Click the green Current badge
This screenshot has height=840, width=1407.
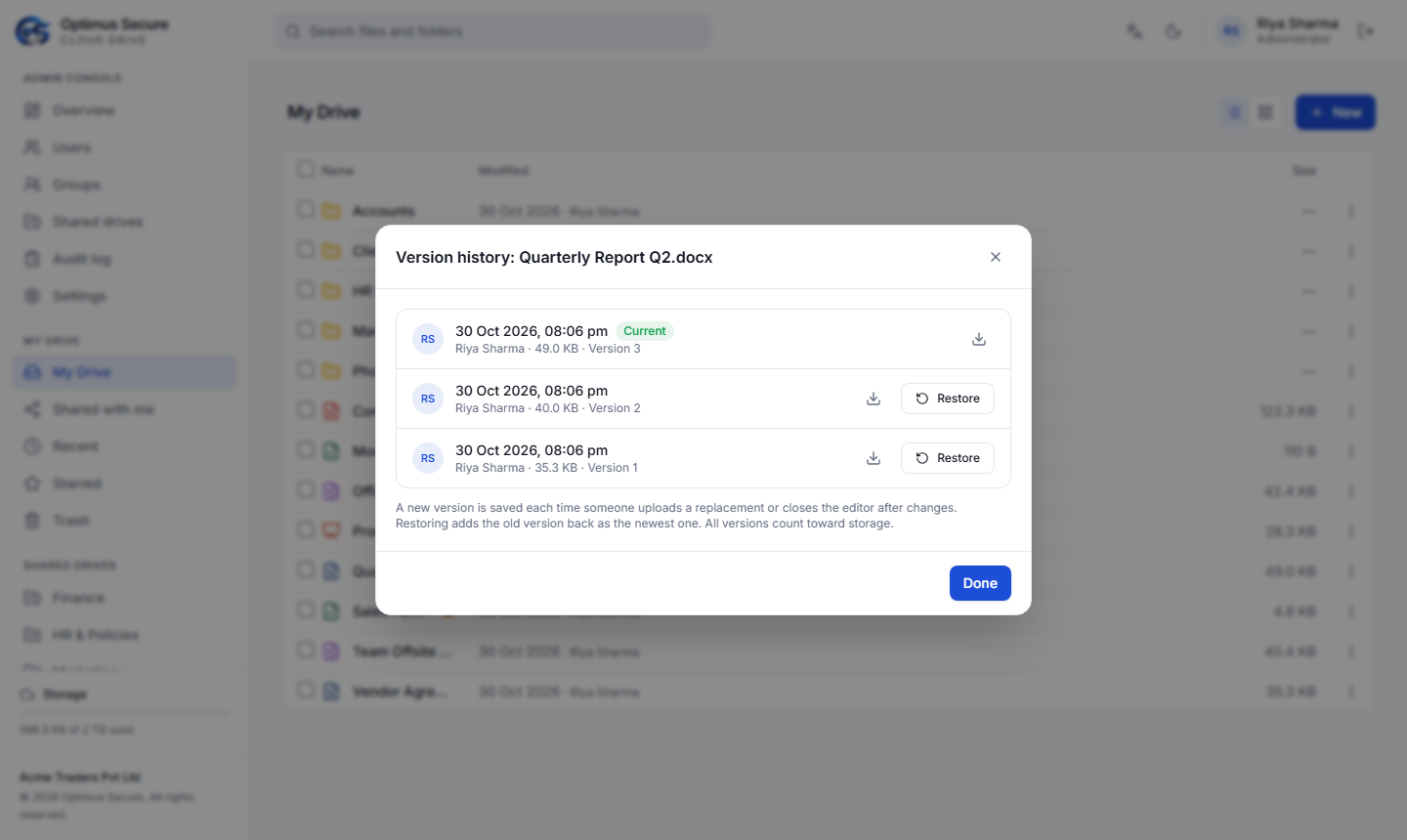coord(645,331)
